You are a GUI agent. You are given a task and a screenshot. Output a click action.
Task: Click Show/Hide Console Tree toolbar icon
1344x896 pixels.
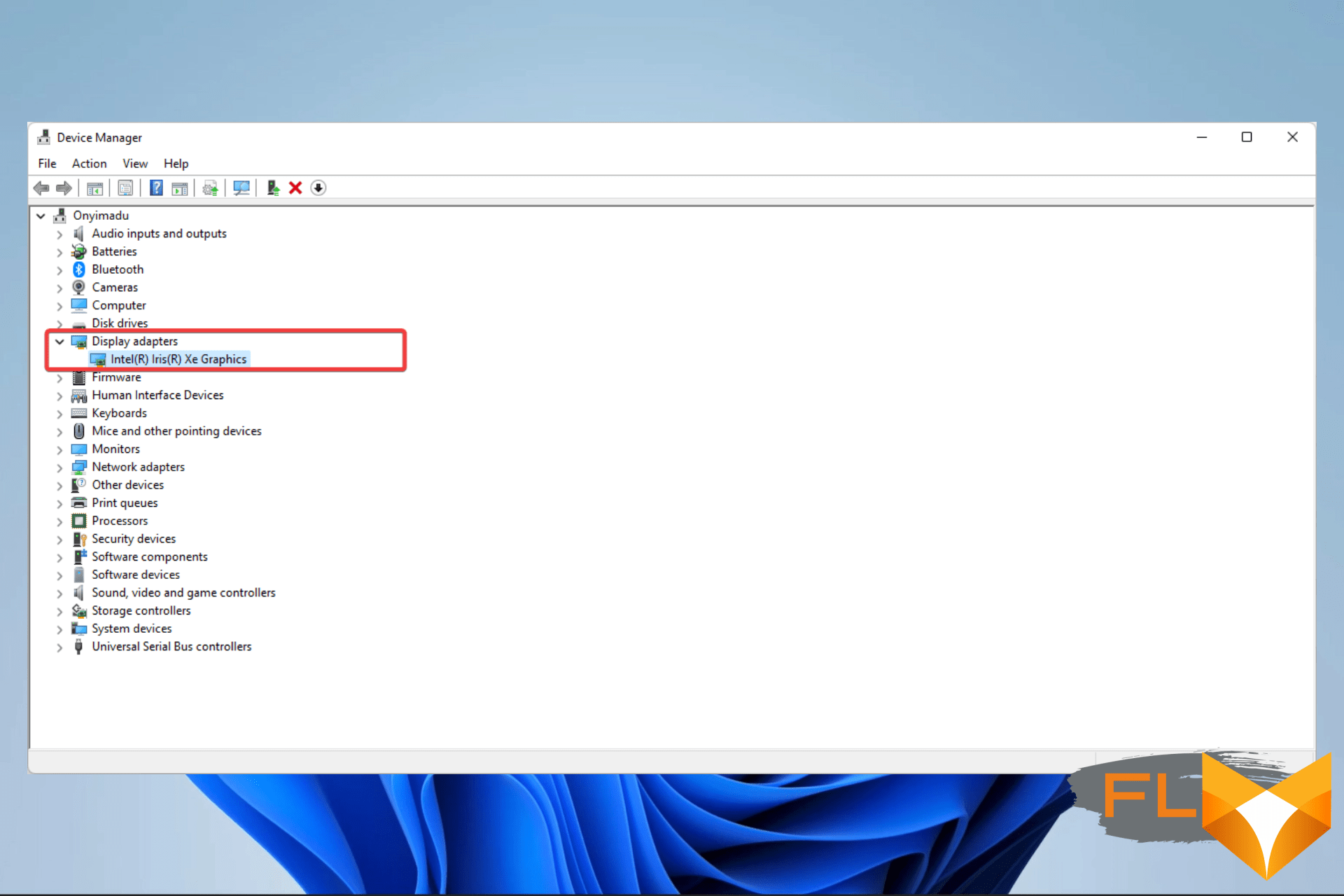(x=94, y=188)
